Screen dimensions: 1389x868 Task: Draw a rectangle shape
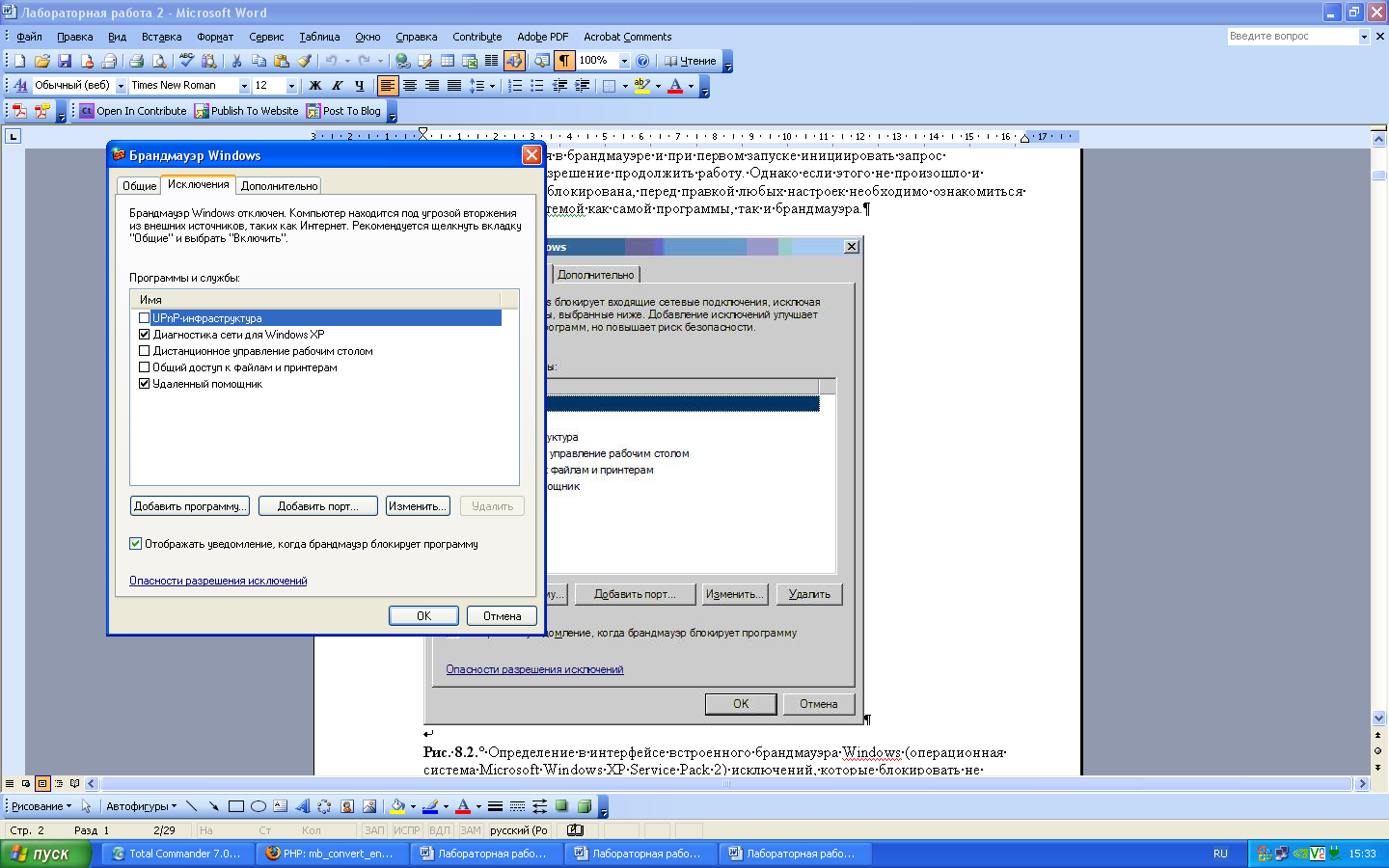click(236, 806)
